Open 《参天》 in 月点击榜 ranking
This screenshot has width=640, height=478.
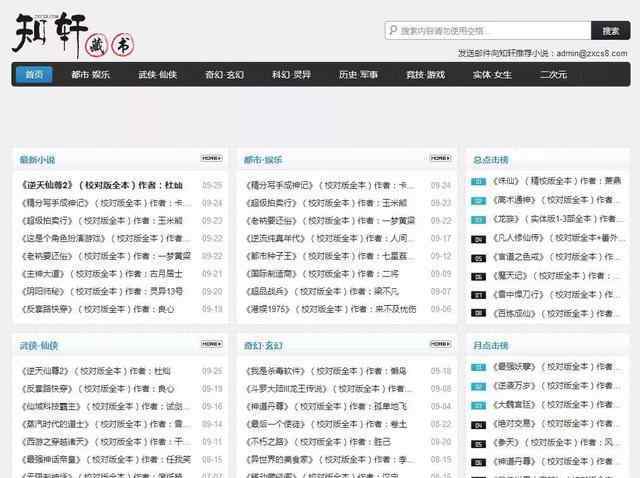point(557,442)
